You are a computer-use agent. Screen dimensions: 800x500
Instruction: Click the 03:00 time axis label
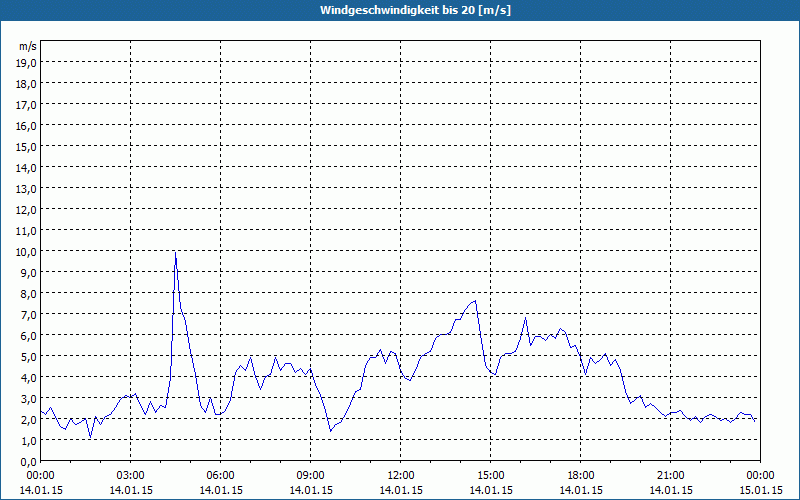[131, 476]
